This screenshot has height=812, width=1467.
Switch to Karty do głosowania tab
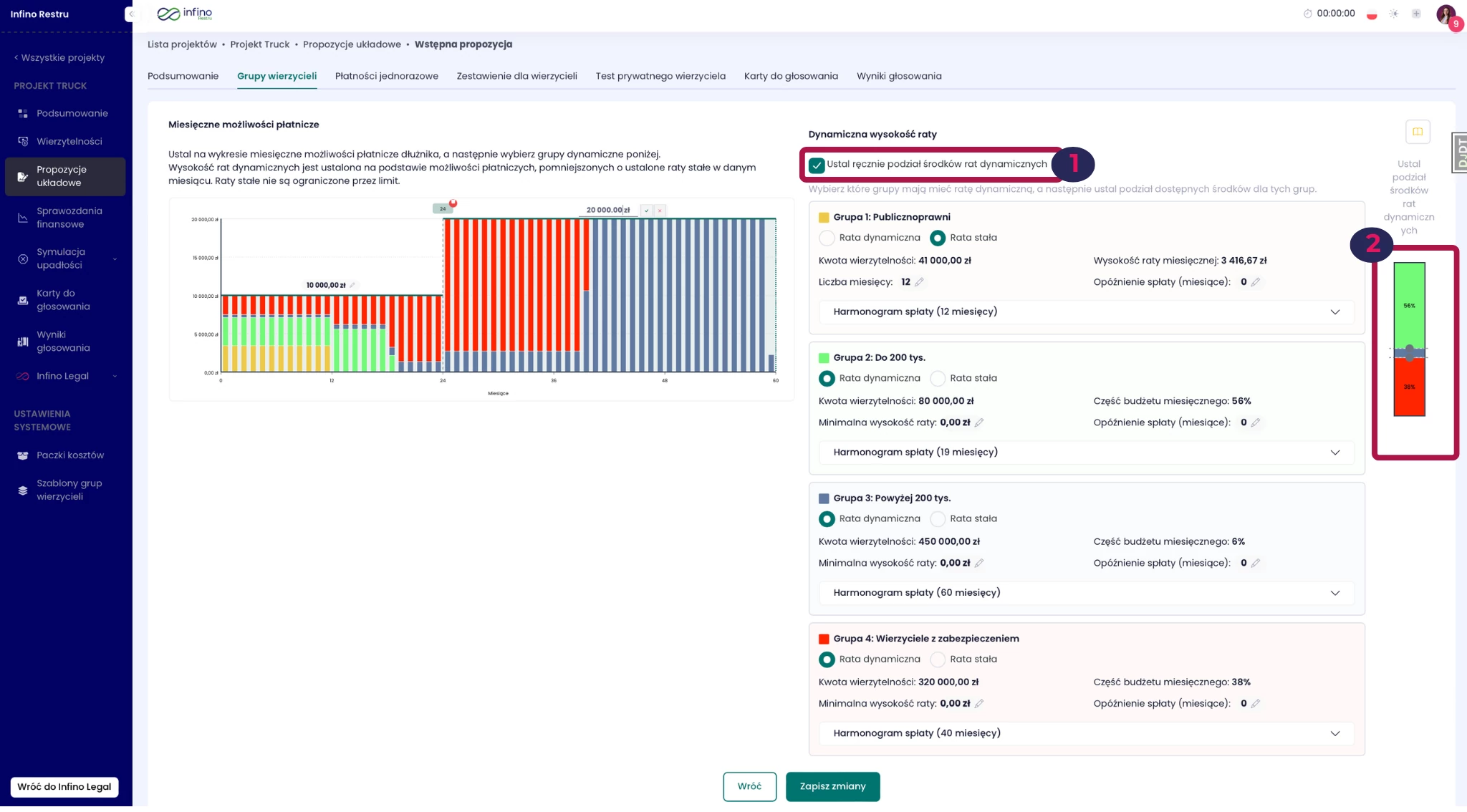(791, 76)
